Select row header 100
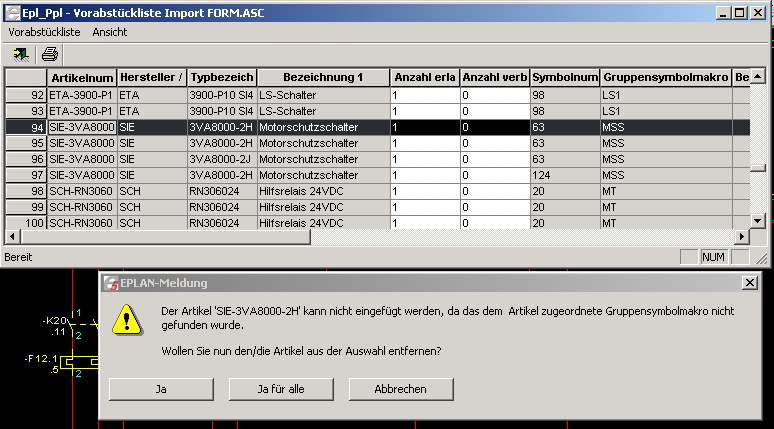Image resolution: width=774 pixels, height=429 pixels. (26, 223)
